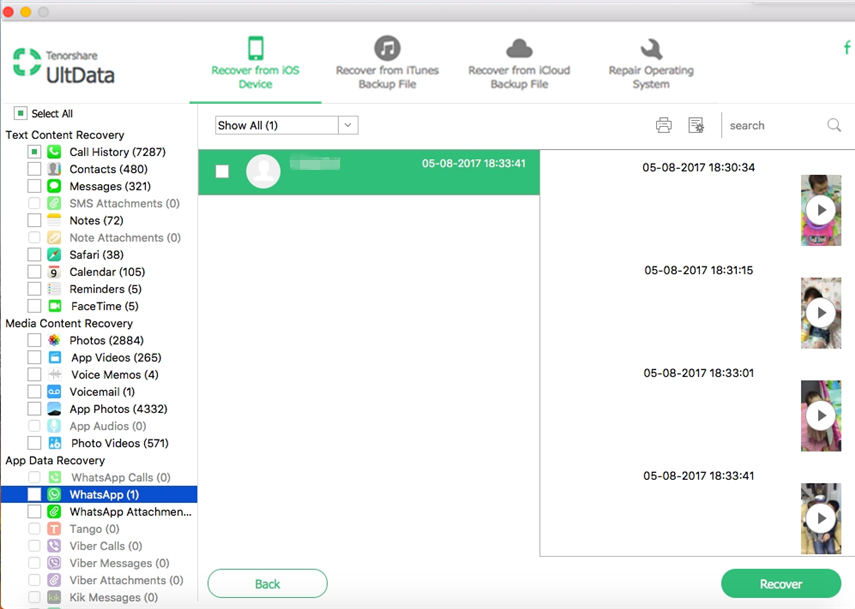Click the Photo Videos icon

tap(55, 443)
